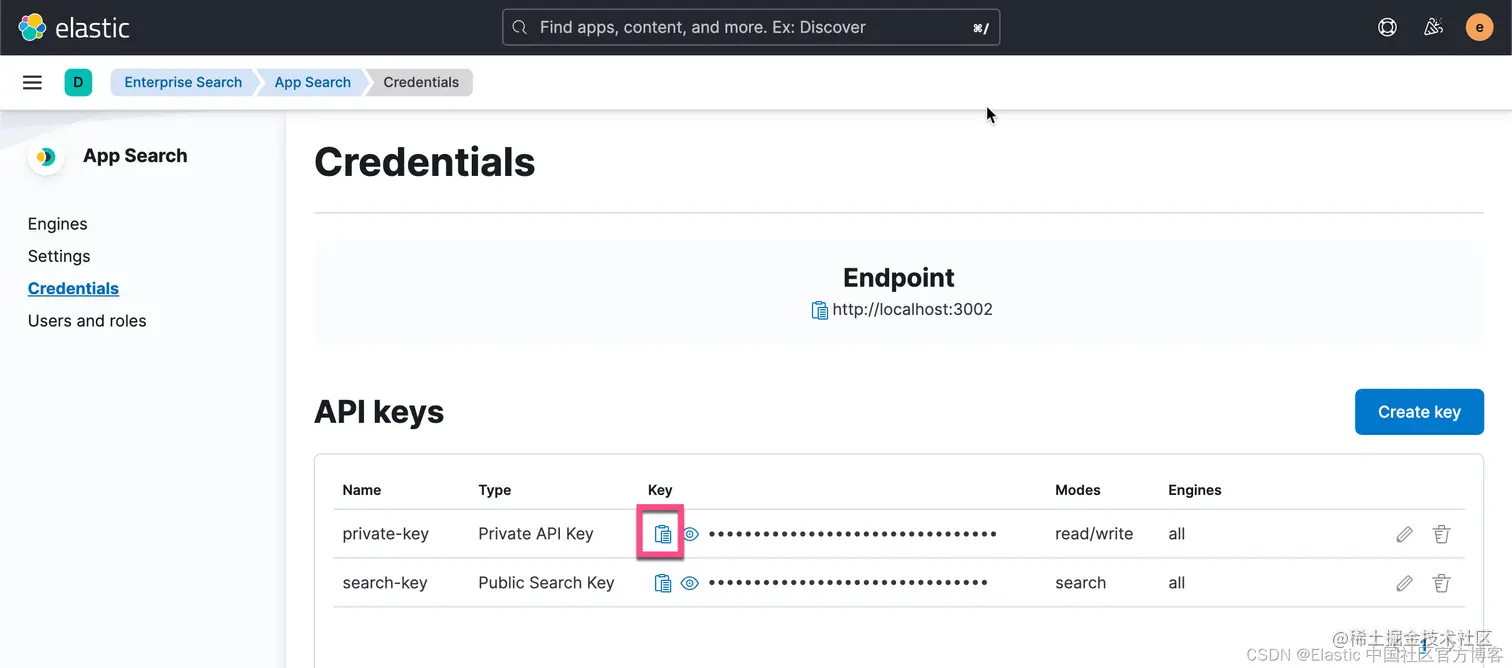Click the Elastic logo

[74, 27]
